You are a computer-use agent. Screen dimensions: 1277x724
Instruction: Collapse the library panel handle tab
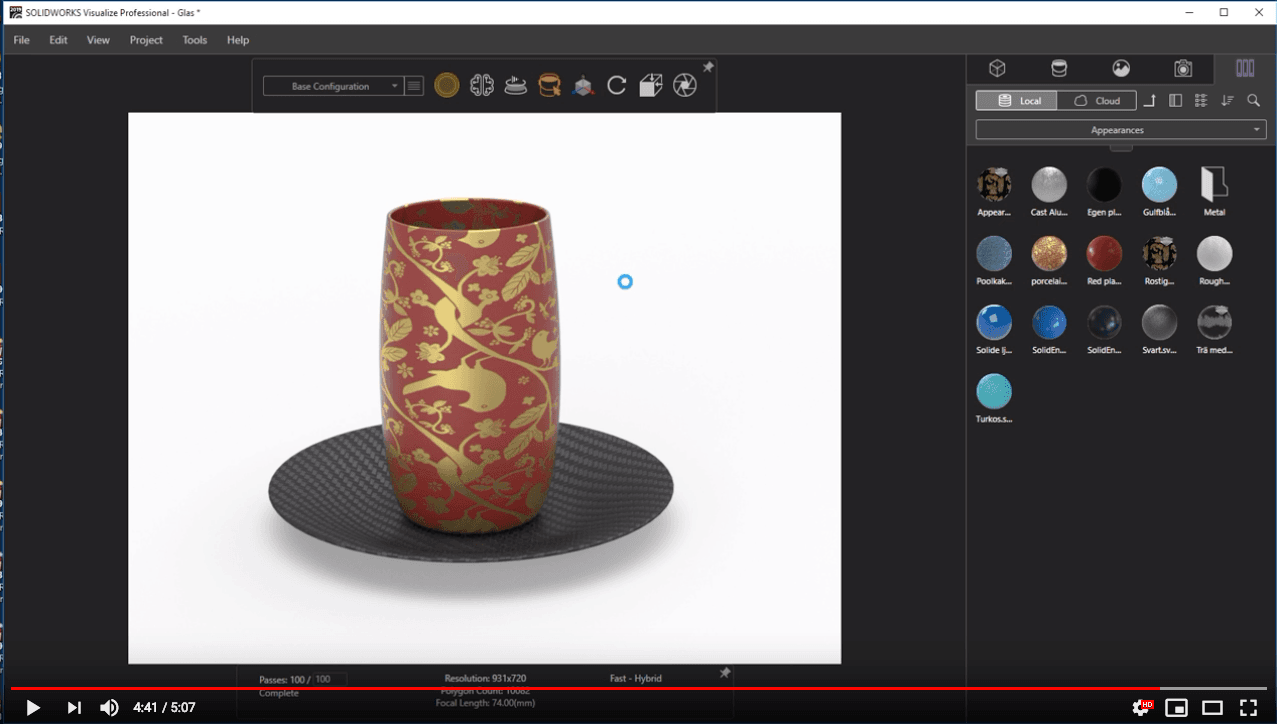pos(1121,147)
